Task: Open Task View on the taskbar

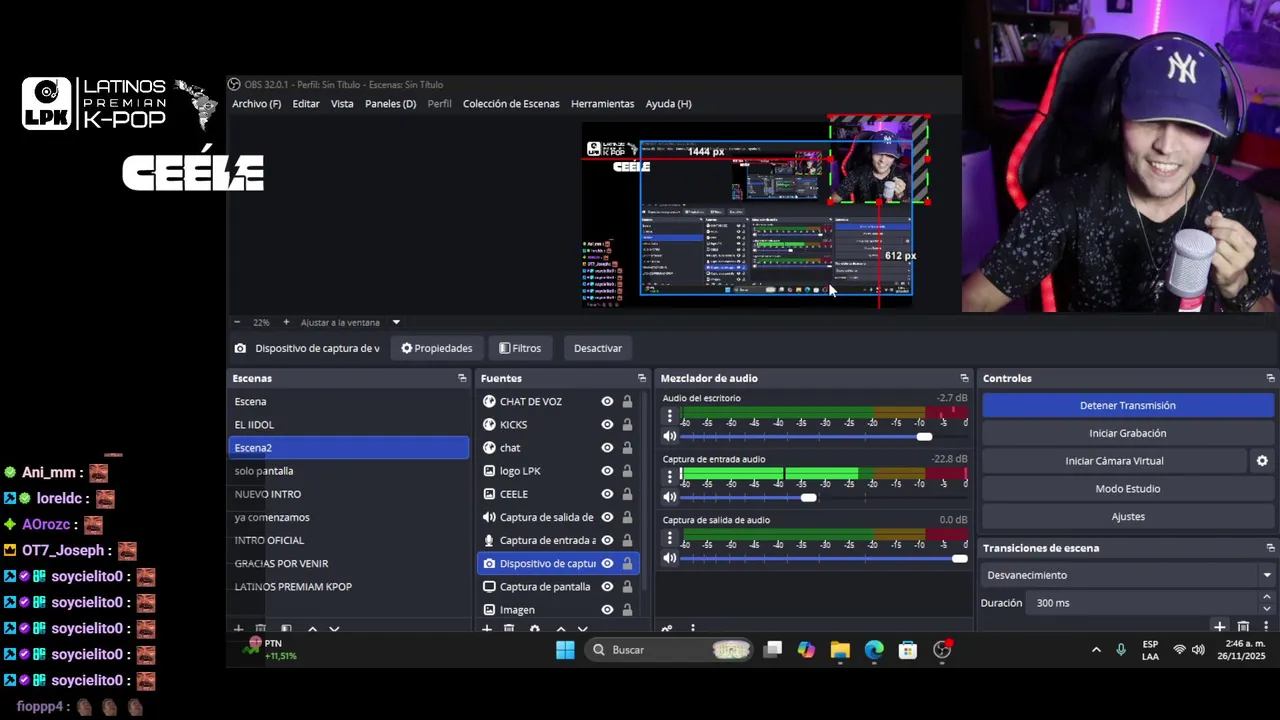Action: click(772, 650)
